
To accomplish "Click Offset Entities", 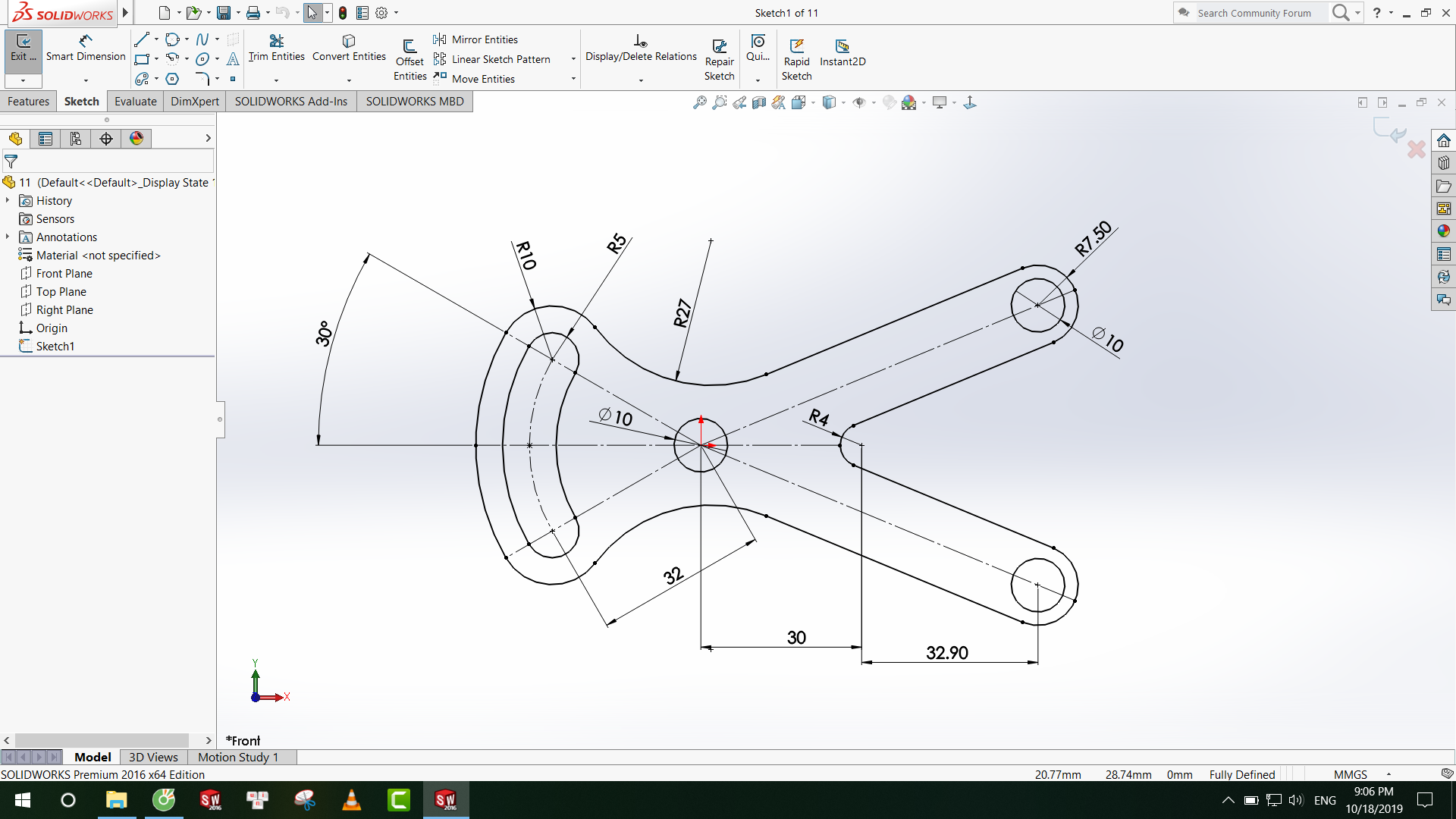I will (x=409, y=60).
